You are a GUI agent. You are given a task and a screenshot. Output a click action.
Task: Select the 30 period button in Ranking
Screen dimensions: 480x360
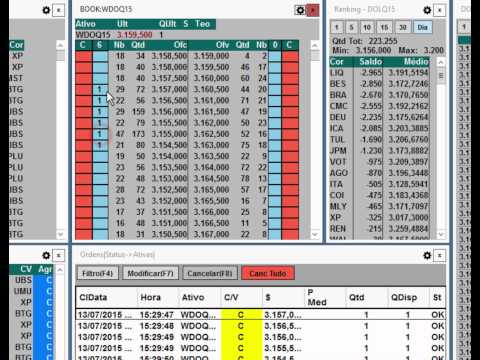click(403, 27)
